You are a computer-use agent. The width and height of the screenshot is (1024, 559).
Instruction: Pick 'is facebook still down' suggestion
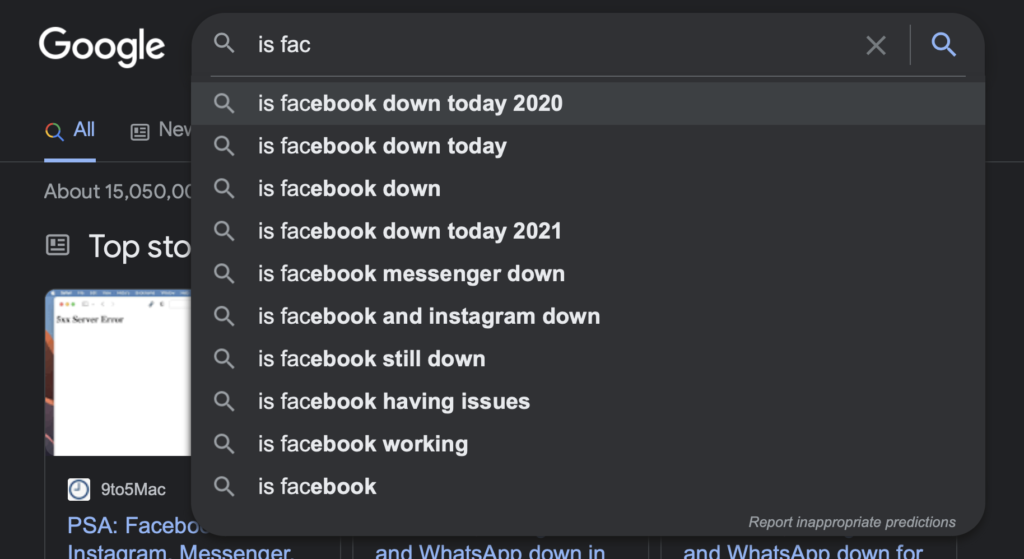coord(371,359)
